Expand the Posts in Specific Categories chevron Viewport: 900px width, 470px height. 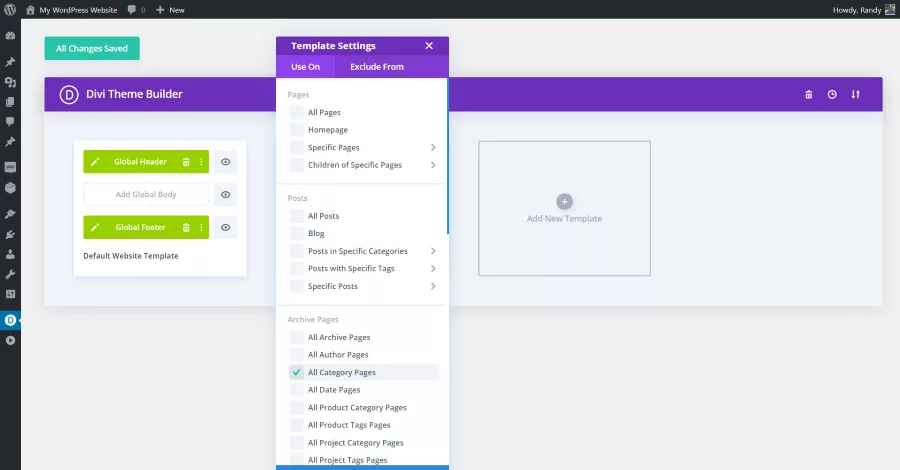(x=433, y=251)
